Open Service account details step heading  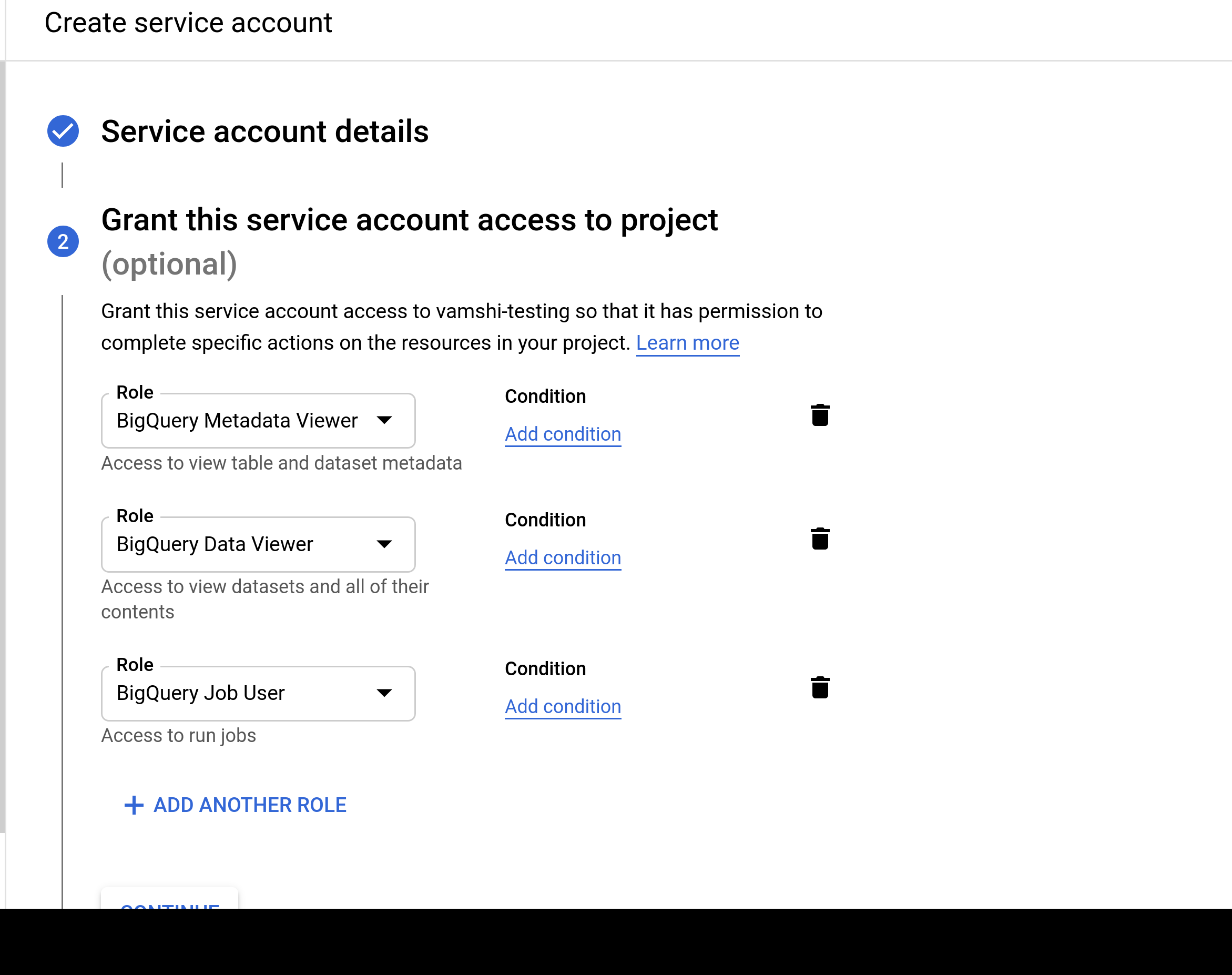point(265,131)
